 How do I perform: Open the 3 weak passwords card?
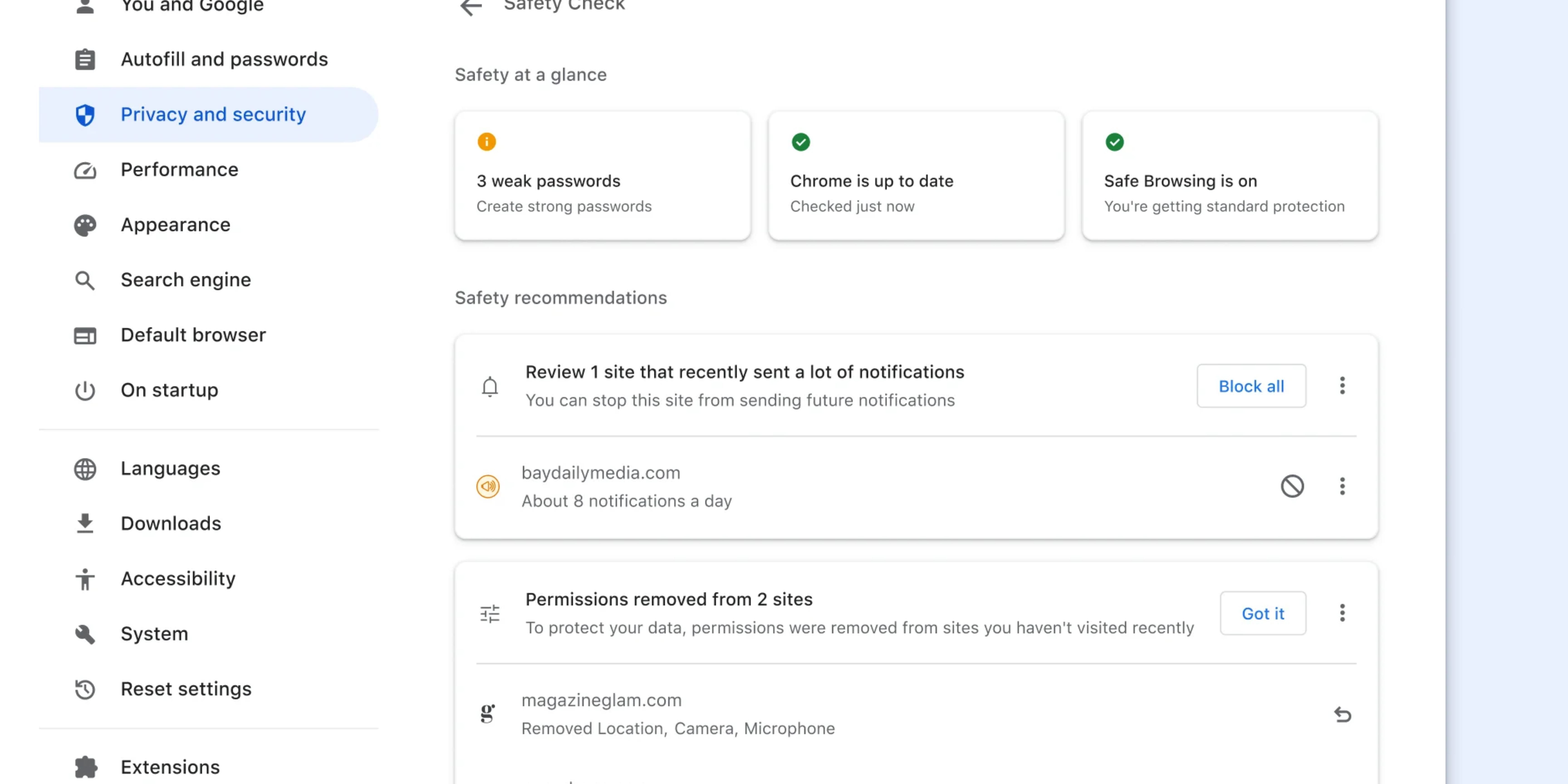click(x=602, y=176)
